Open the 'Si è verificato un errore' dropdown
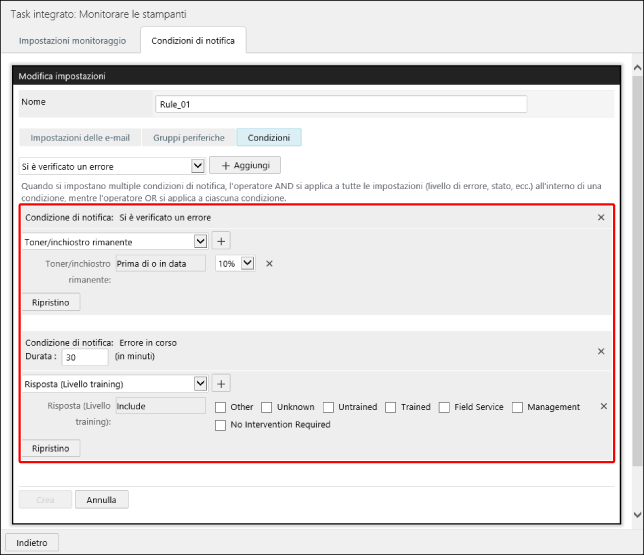This screenshot has width=644, height=555. (x=113, y=165)
